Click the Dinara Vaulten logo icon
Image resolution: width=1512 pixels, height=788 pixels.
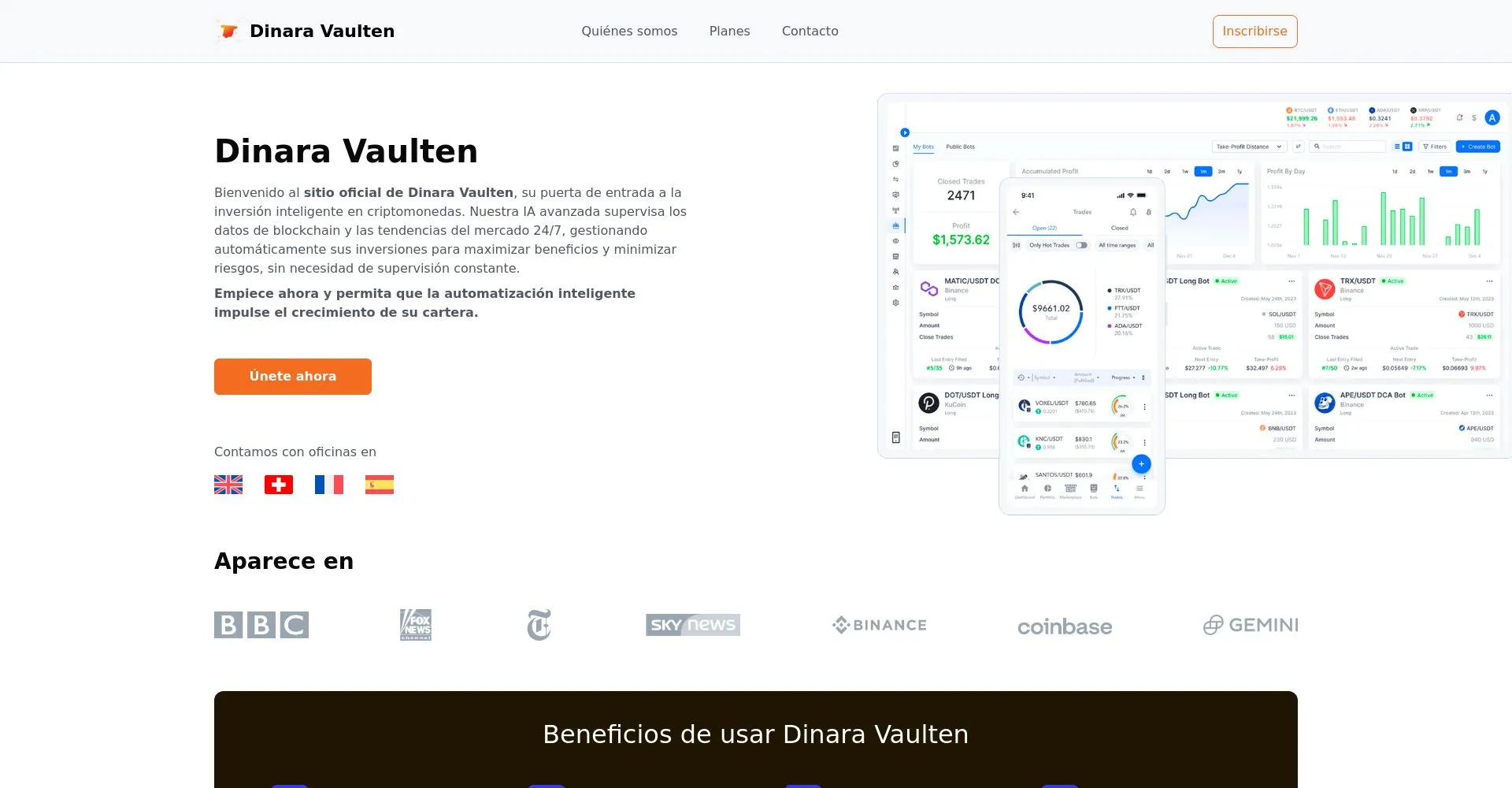coord(228,32)
